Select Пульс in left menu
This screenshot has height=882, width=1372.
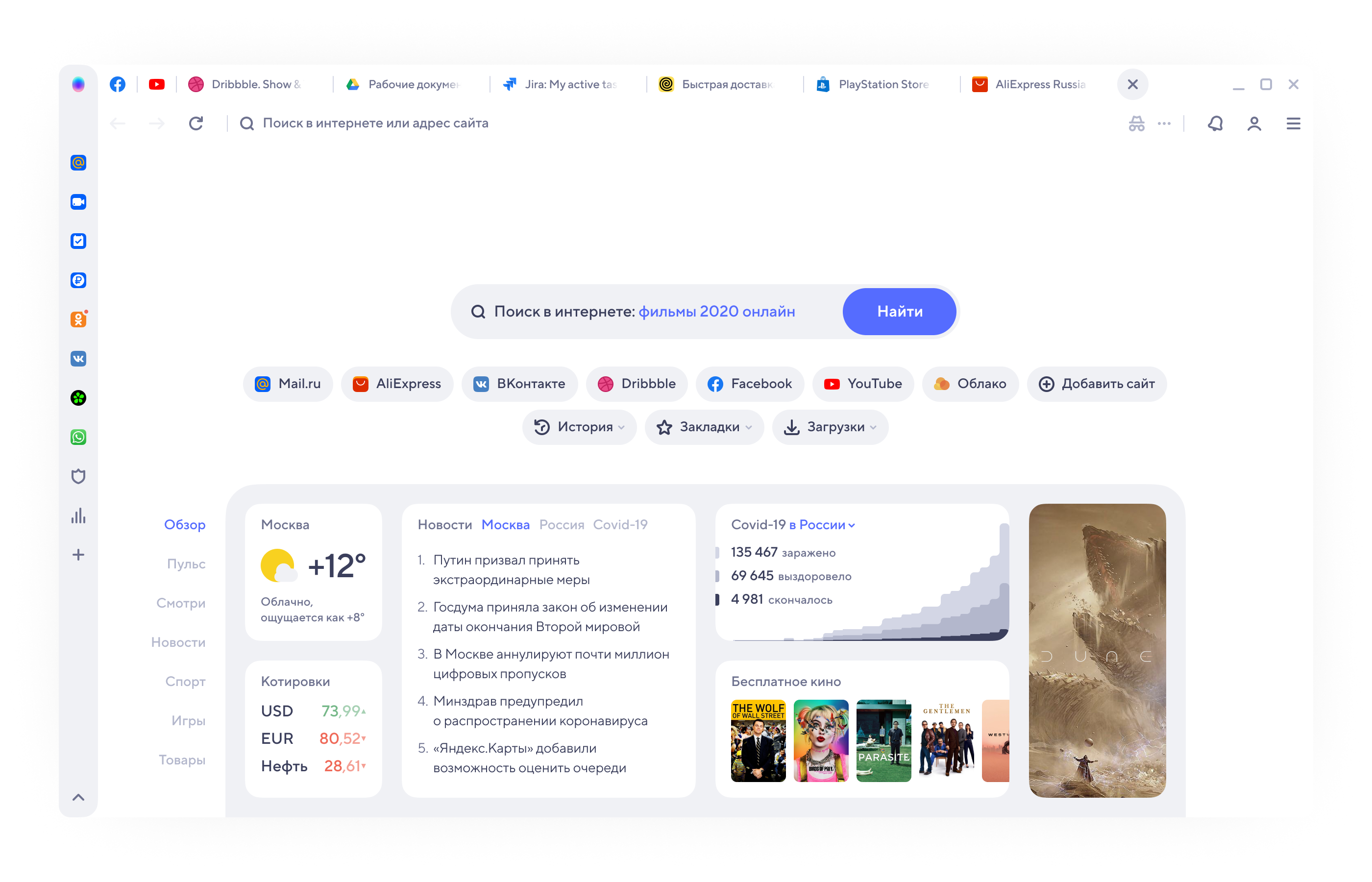(x=186, y=564)
